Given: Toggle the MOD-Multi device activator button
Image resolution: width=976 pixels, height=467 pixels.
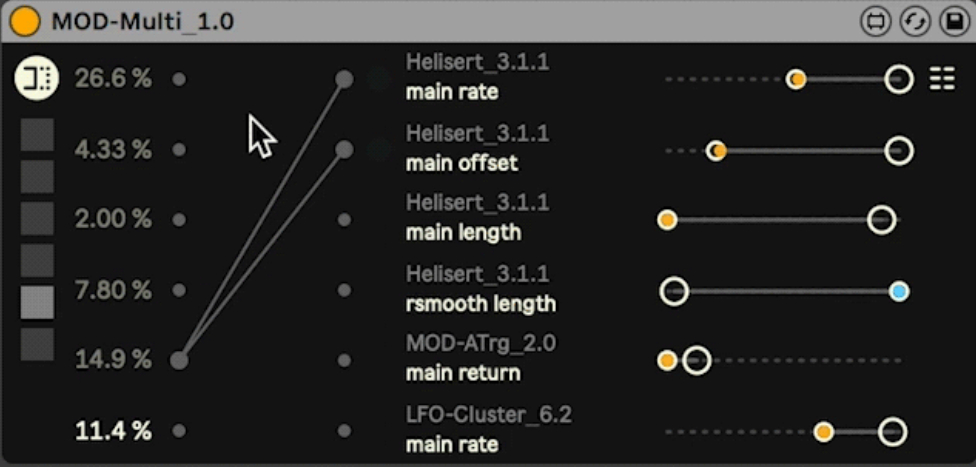Looking at the screenshot, I should tap(25, 22).
